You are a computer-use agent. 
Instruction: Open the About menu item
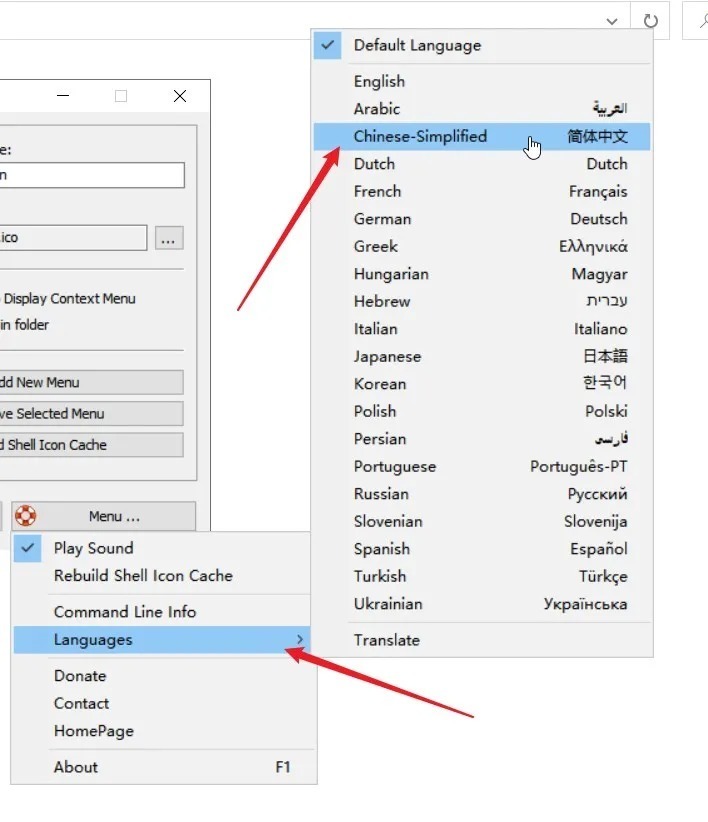tap(76, 767)
